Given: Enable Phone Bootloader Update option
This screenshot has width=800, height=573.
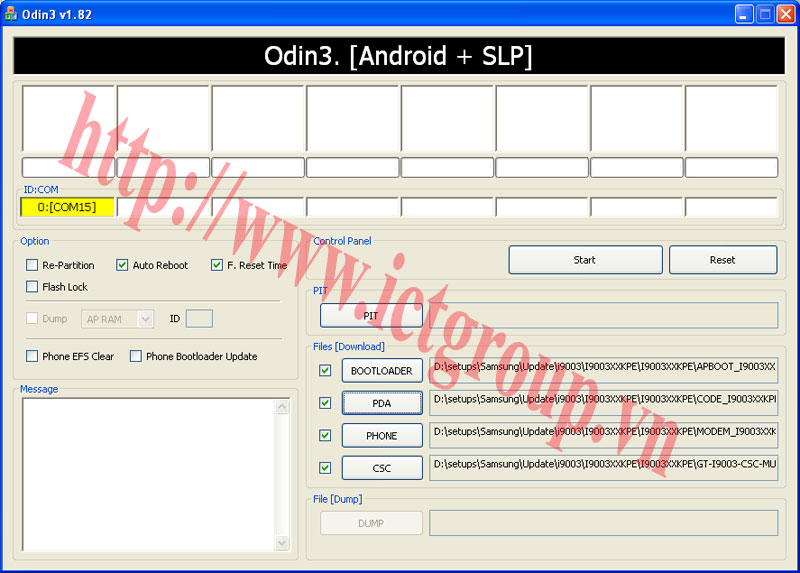Looking at the screenshot, I should (136, 356).
